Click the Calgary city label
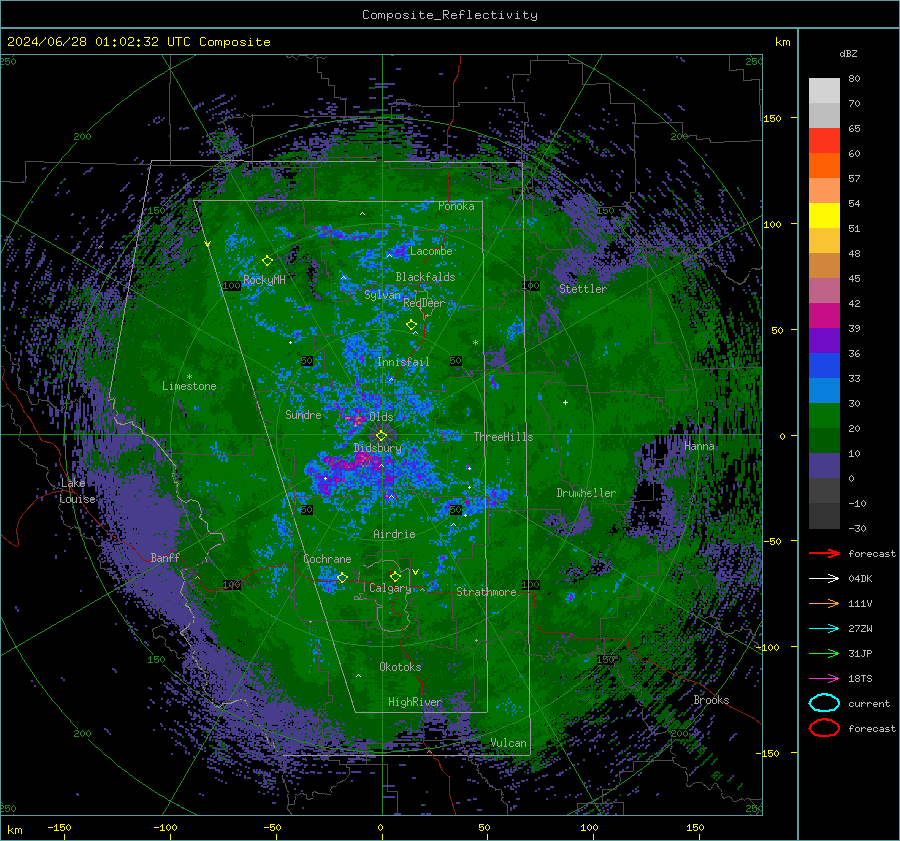Image resolution: width=900 pixels, height=841 pixels. (390, 588)
